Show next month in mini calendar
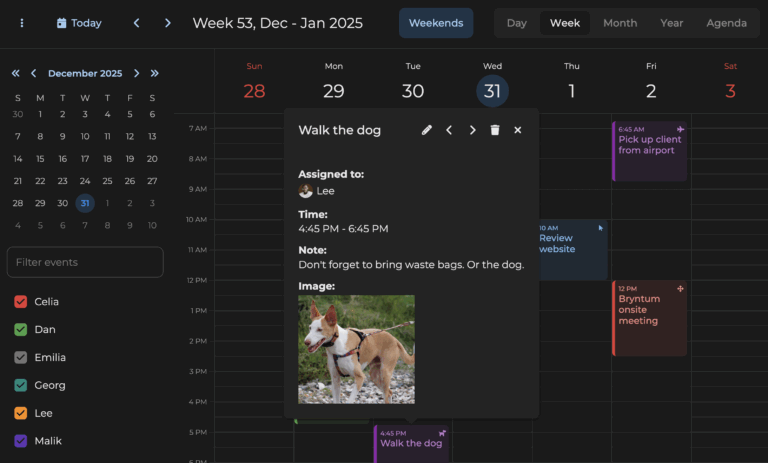This screenshot has height=463, width=768. pyautogui.click(x=136, y=73)
